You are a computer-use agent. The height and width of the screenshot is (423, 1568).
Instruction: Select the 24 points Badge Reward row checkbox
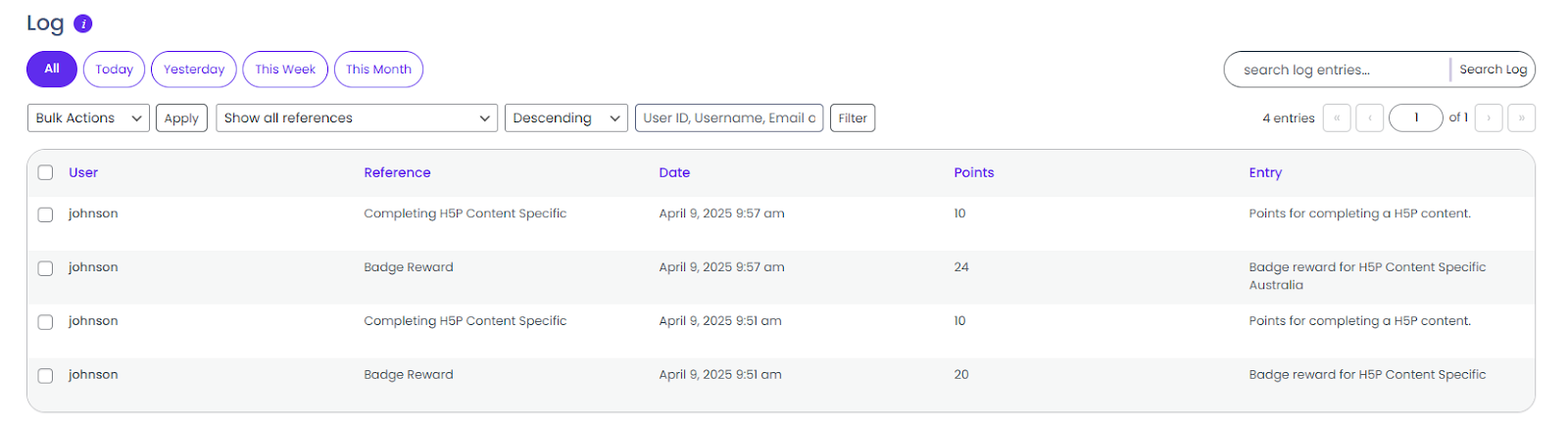pos(45,268)
